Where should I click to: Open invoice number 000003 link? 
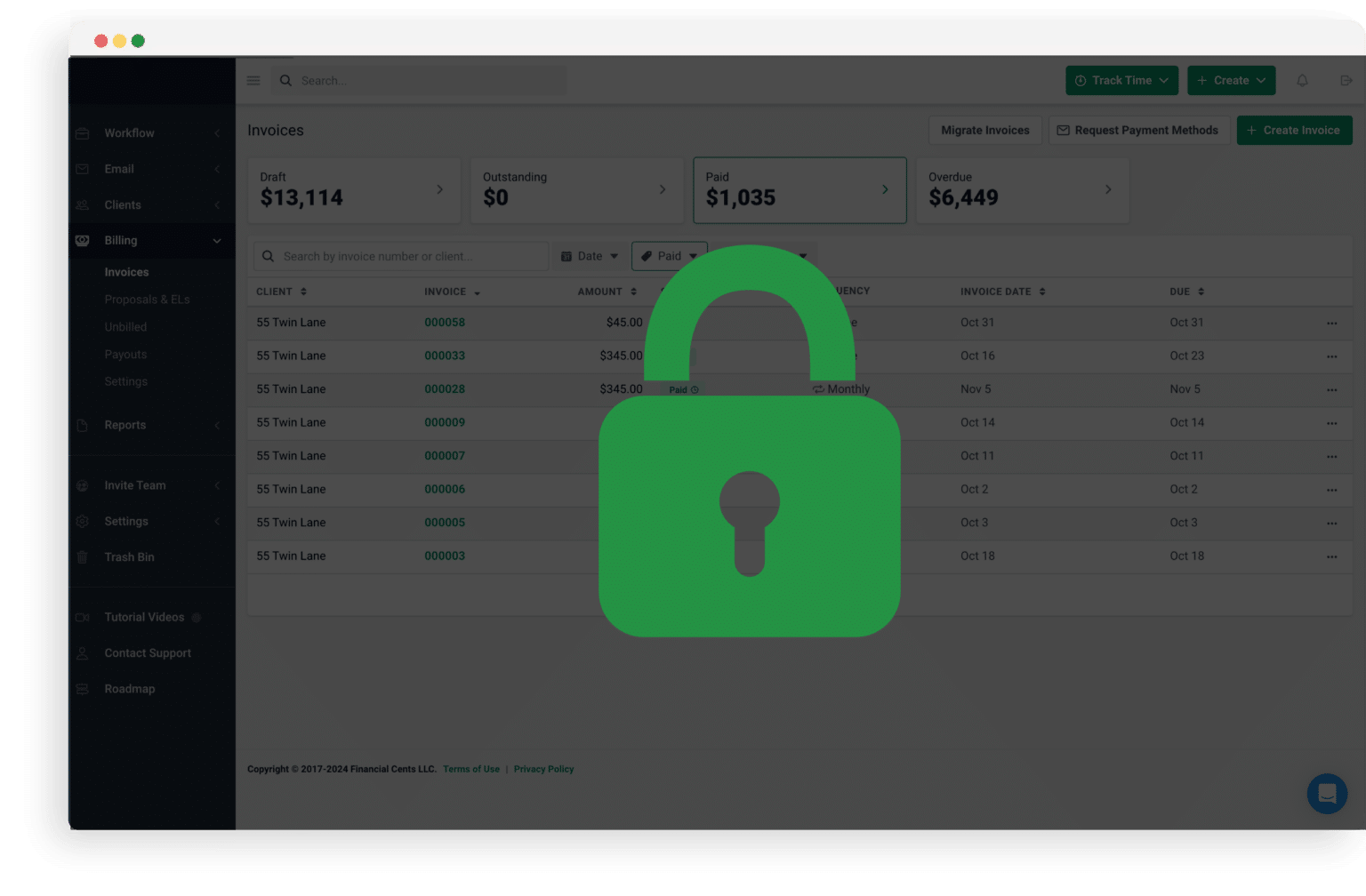click(x=445, y=556)
